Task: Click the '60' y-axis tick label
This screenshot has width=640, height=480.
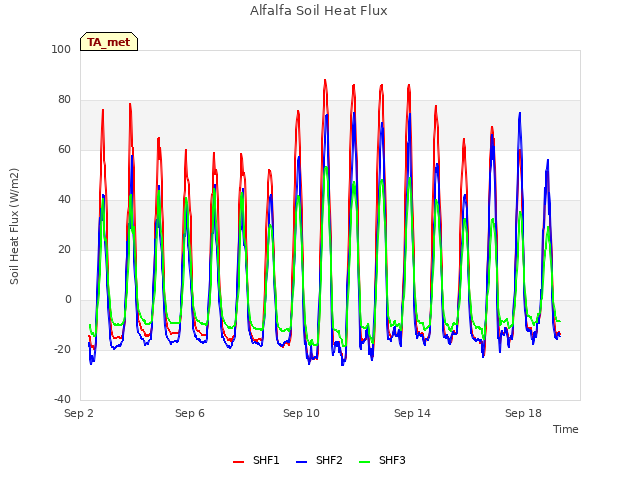Action: point(64,149)
